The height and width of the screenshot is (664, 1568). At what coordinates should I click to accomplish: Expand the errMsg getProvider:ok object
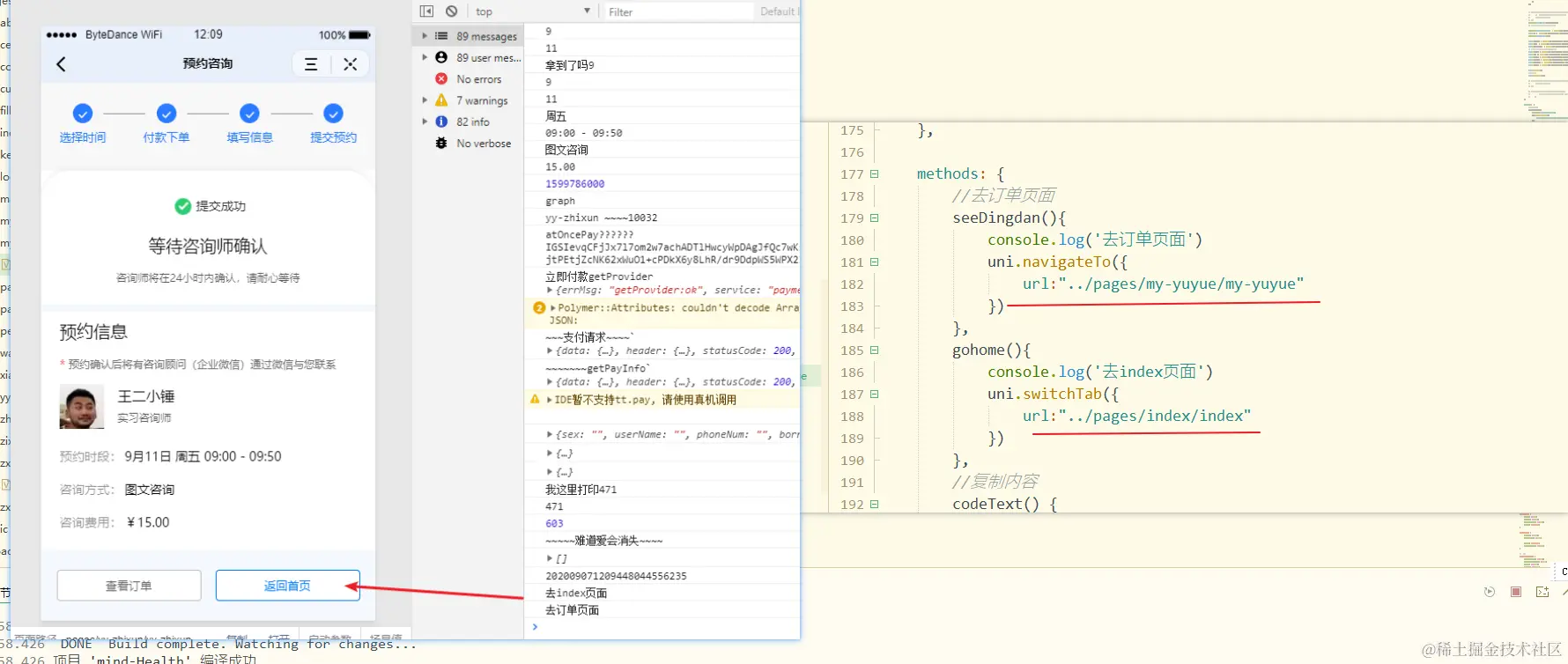click(550, 290)
